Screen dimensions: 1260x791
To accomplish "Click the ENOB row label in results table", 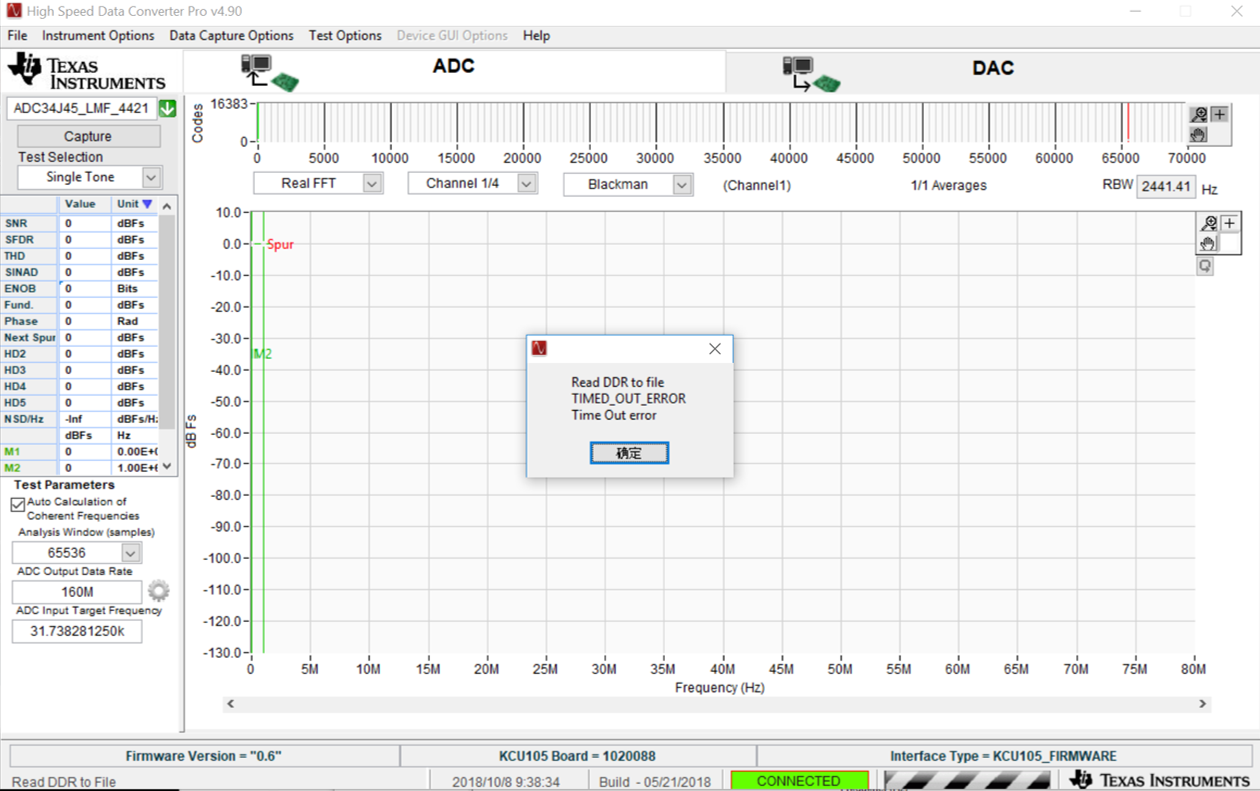I will coord(29,289).
